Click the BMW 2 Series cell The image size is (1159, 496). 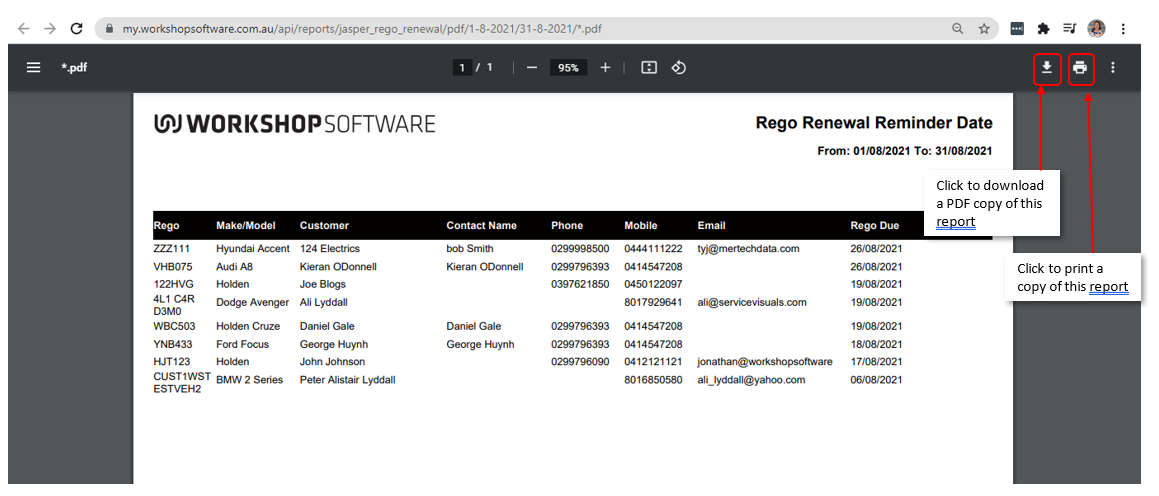click(249, 380)
